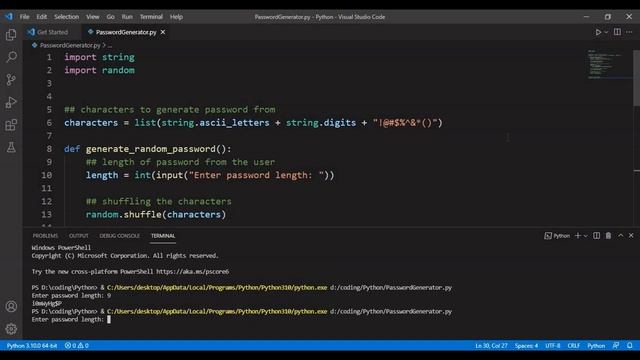Maximize panel size with chevron up

pos(620,236)
